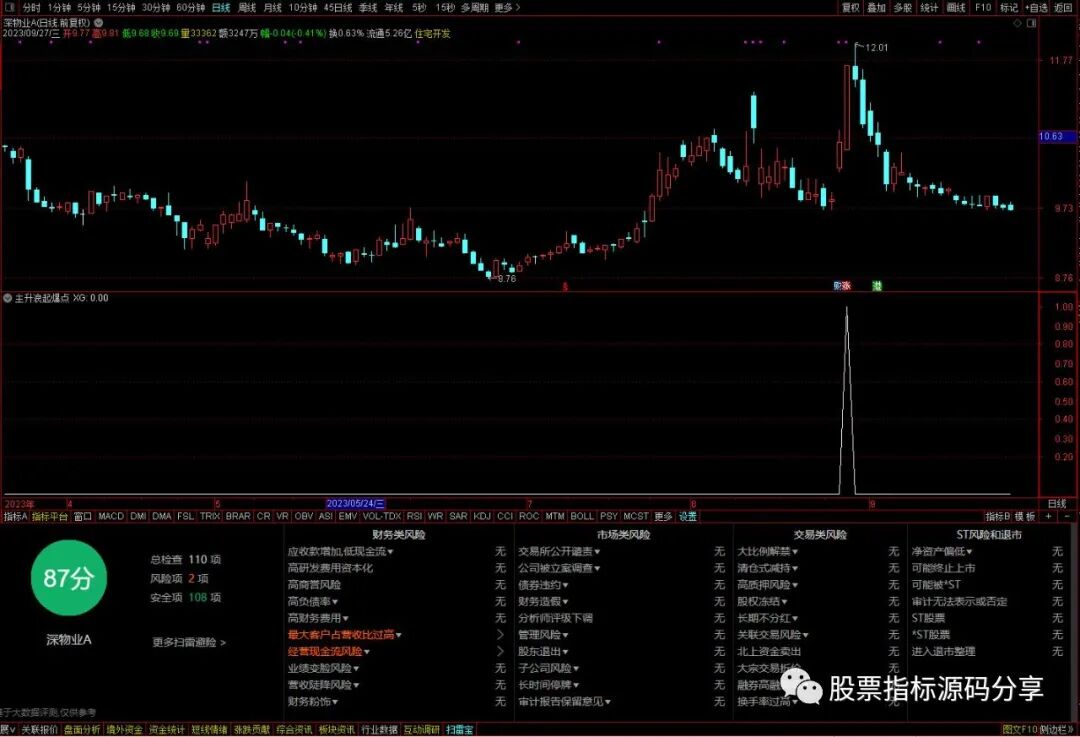Click the 统计 statistics button

coord(929,8)
